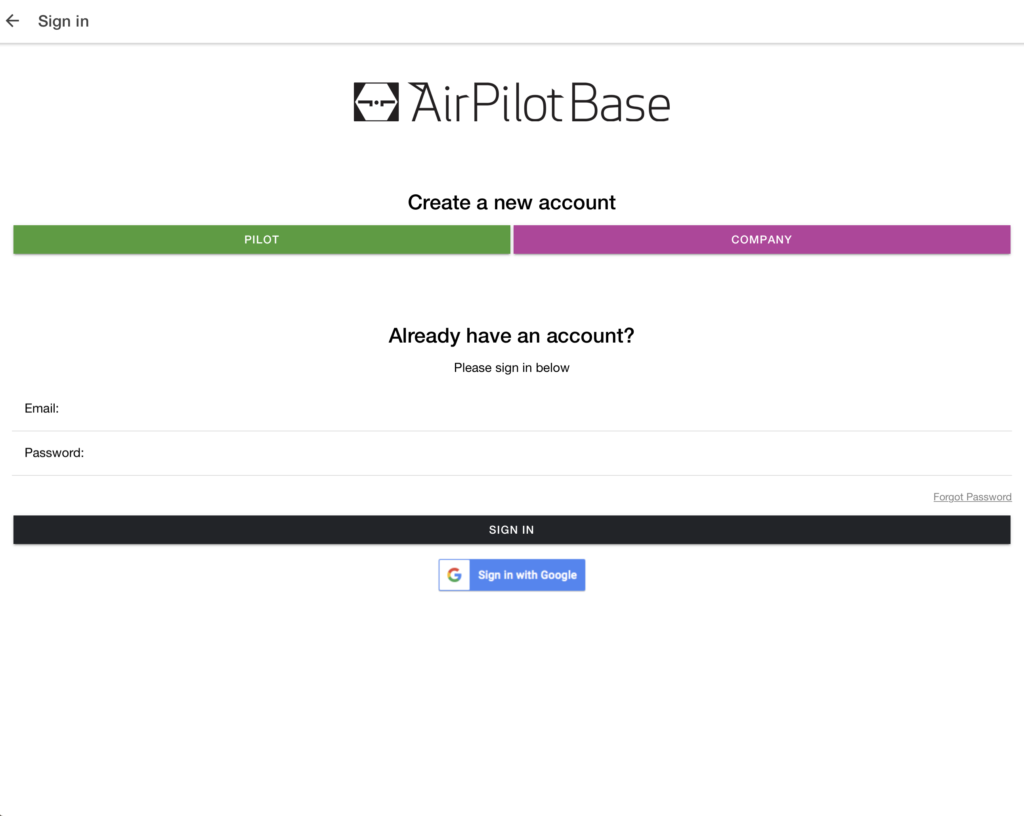Choose the Sign in with Google text
The height and width of the screenshot is (816, 1024).
click(x=527, y=575)
